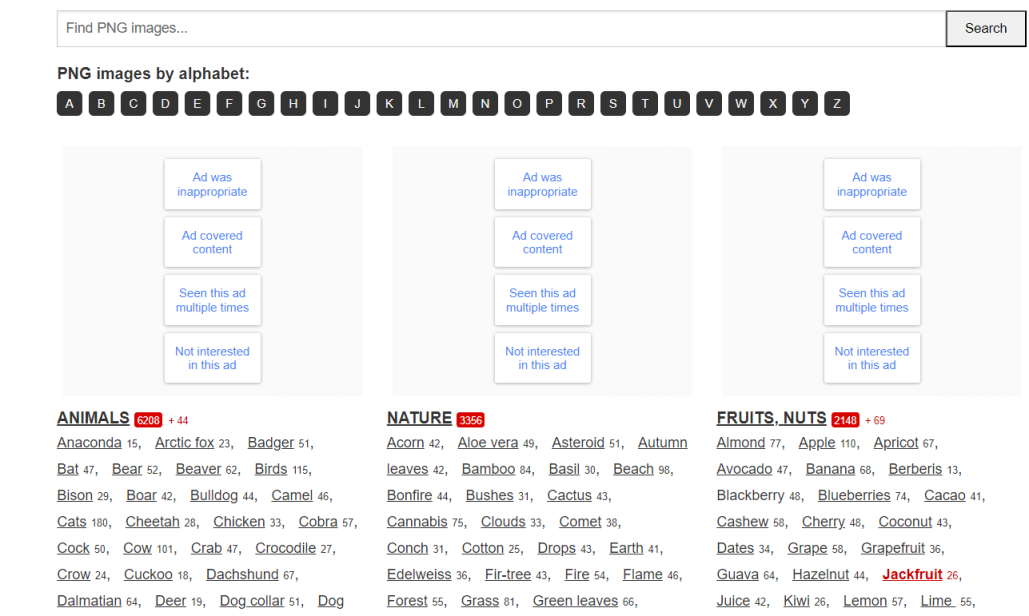The image size is (1029, 616).
Task: Go to the Arctic fox images link
Action: click(184, 443)
